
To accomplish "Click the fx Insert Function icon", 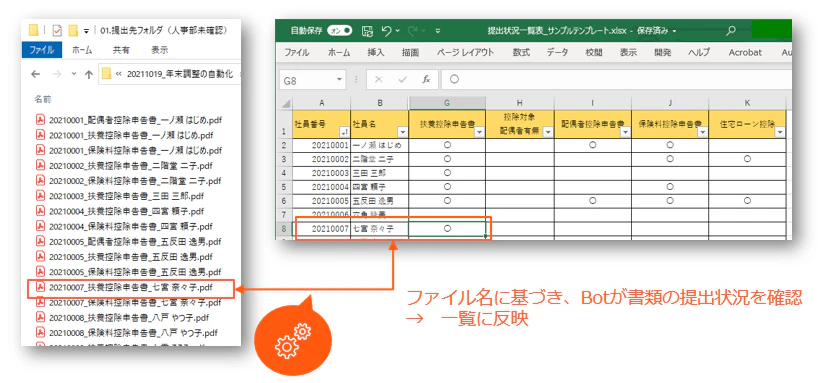I will point(426,79).
